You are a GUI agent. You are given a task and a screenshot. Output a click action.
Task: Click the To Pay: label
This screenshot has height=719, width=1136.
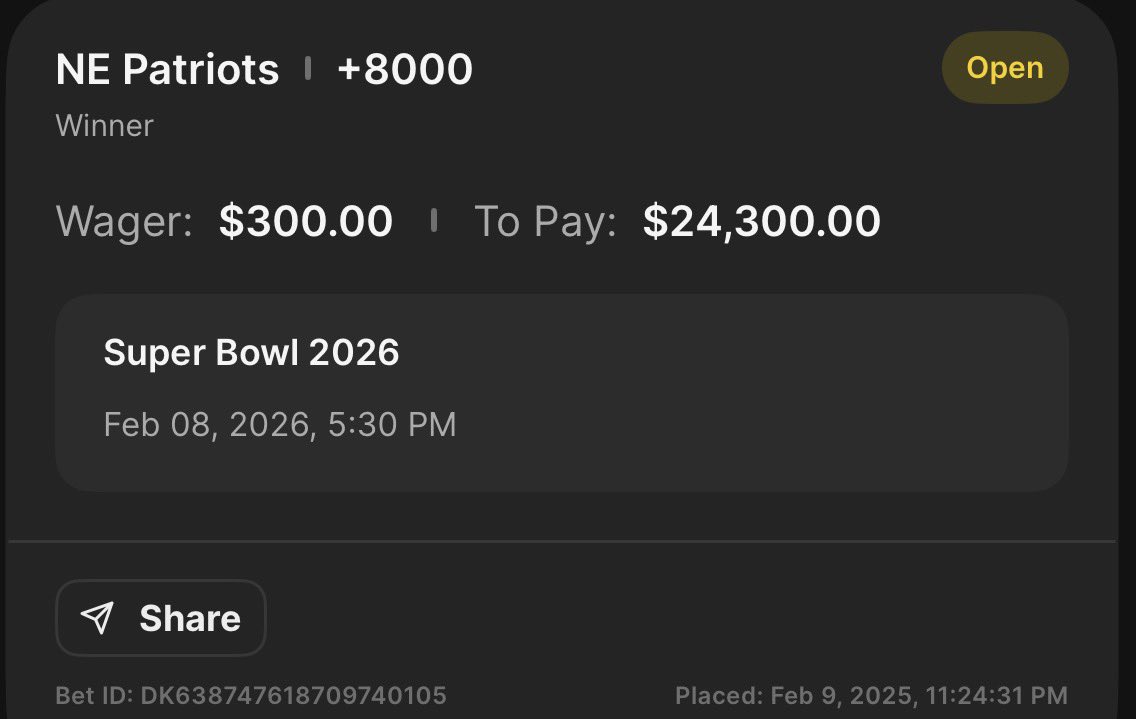(544, 221)
